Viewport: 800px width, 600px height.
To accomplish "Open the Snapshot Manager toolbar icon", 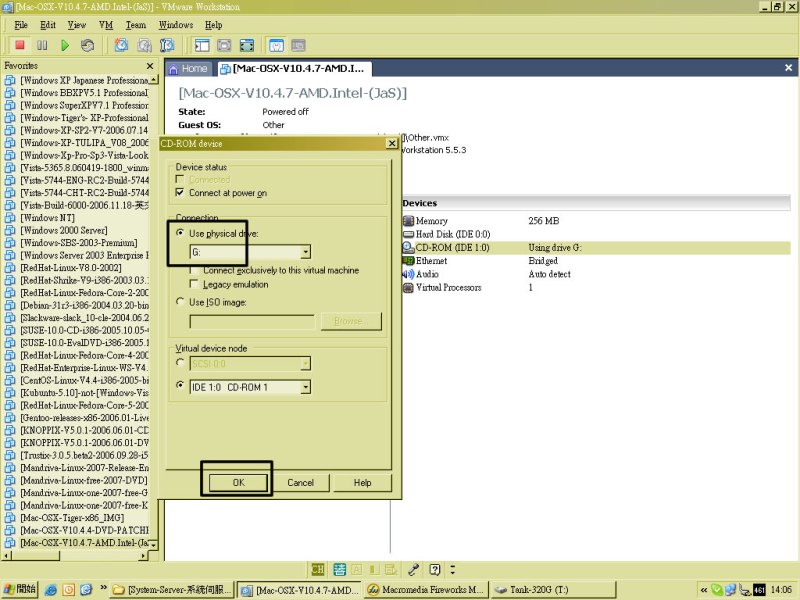I will point(167,45).
